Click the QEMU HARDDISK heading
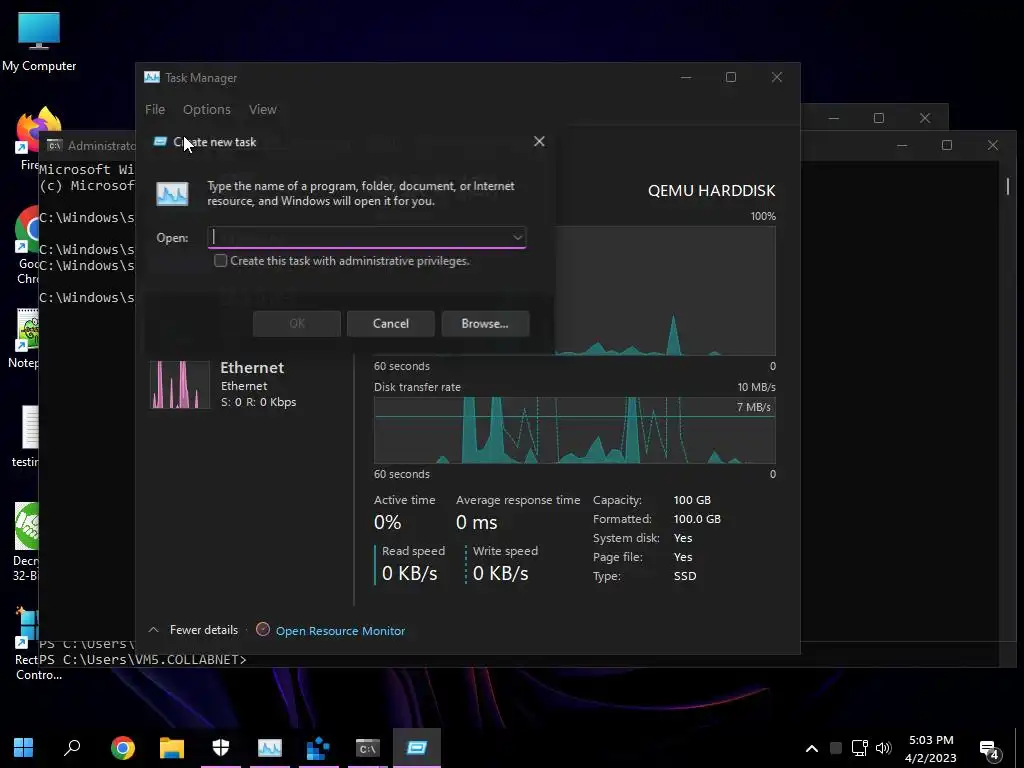This screenshot has height=768, width=1024. [711, 191]
